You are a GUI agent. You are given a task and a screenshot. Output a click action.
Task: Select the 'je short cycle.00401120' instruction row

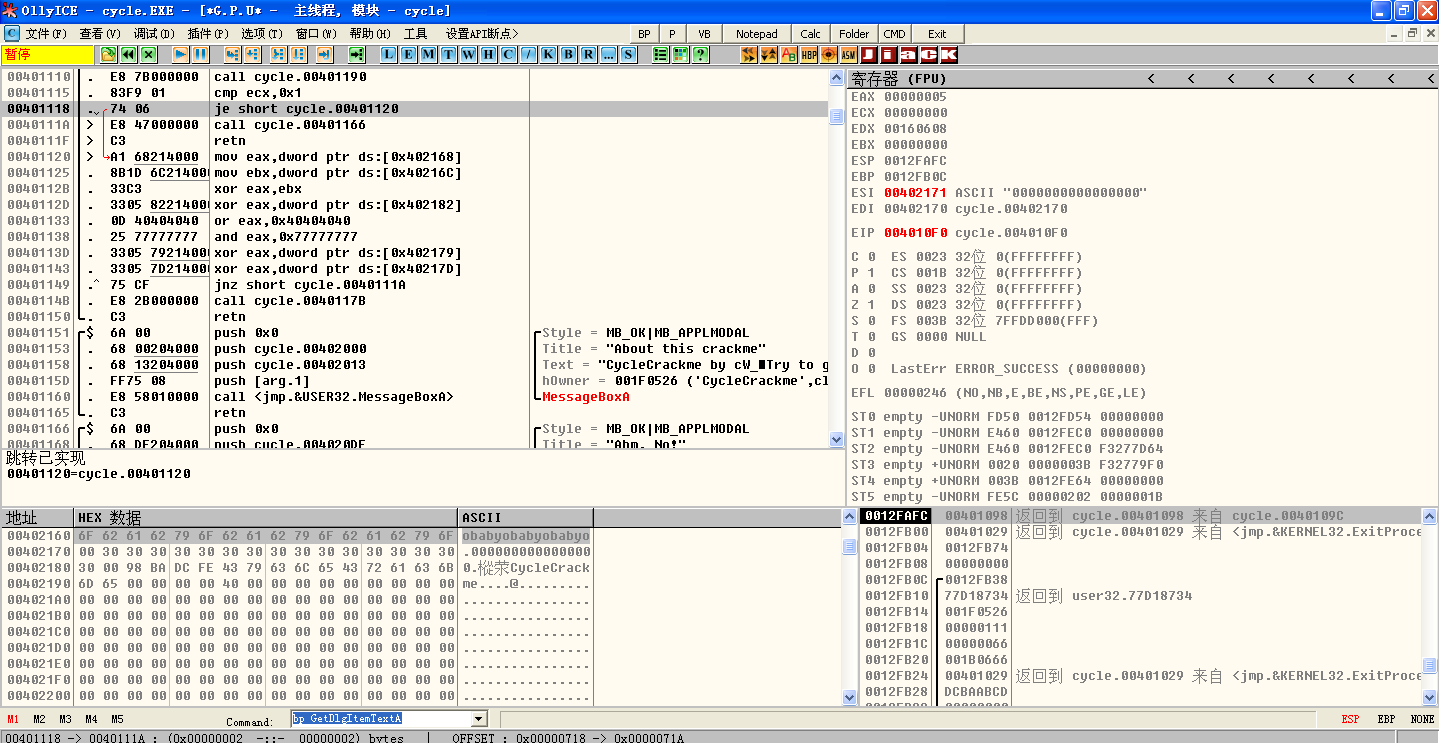click(415, 109)
